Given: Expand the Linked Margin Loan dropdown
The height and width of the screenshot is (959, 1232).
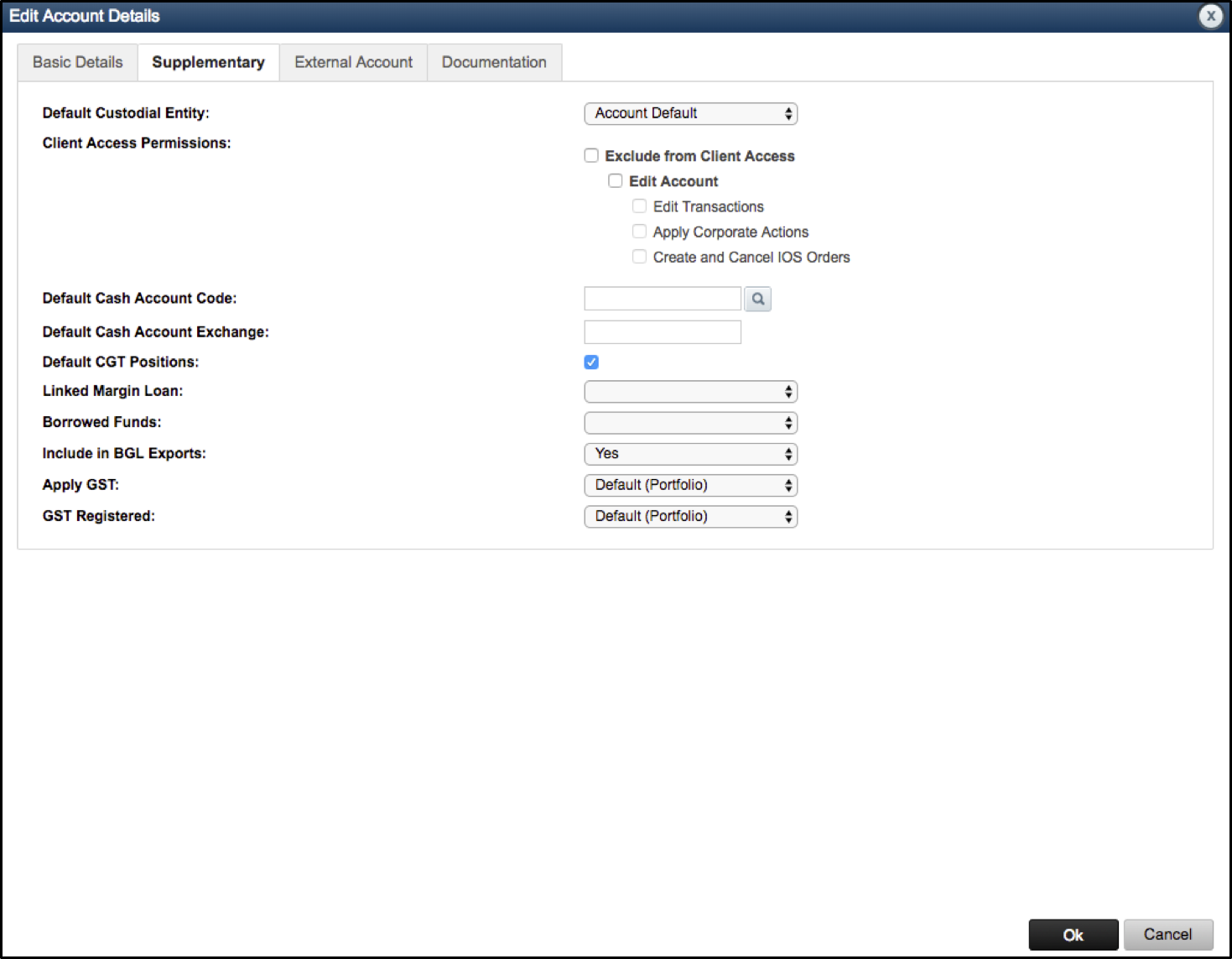Looking at the screenshot, I should (x=690, y=391).
